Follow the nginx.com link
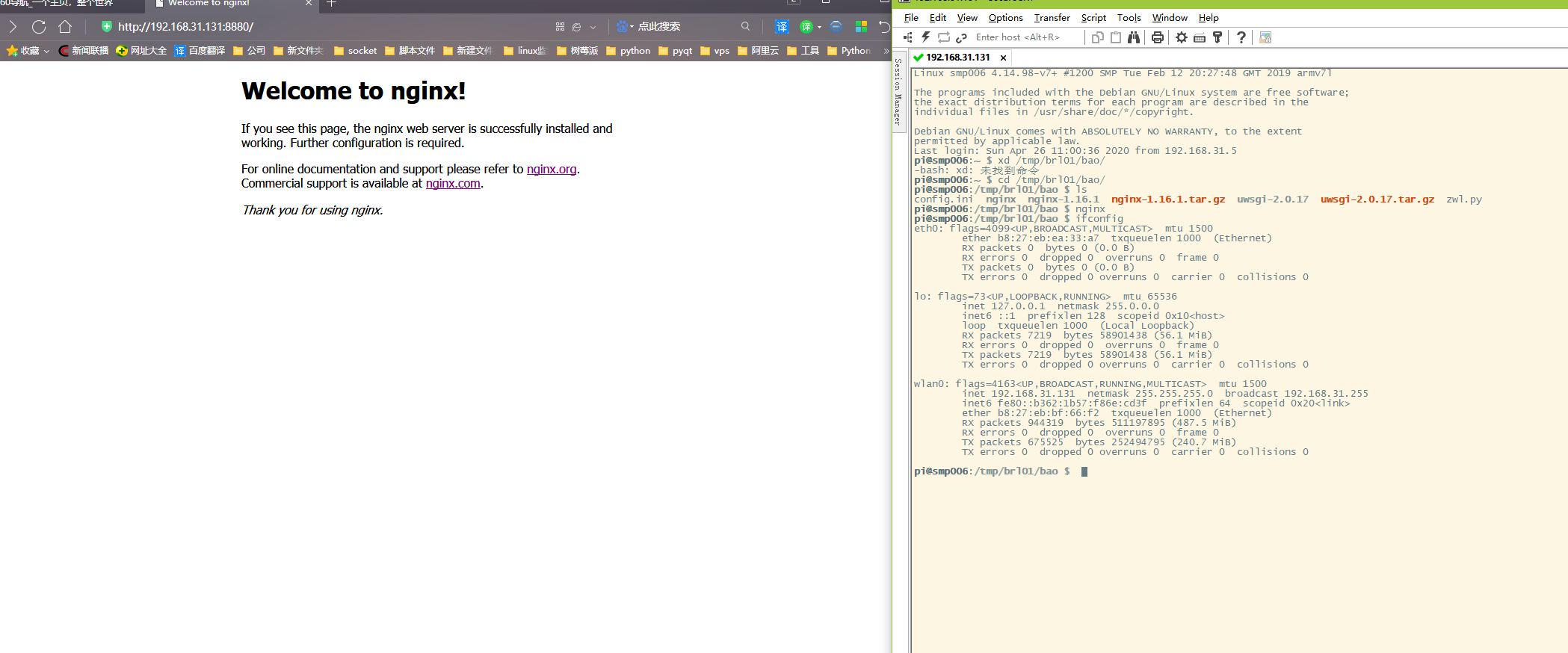The height and width of the screenshot is (653, 1568). 453,183
